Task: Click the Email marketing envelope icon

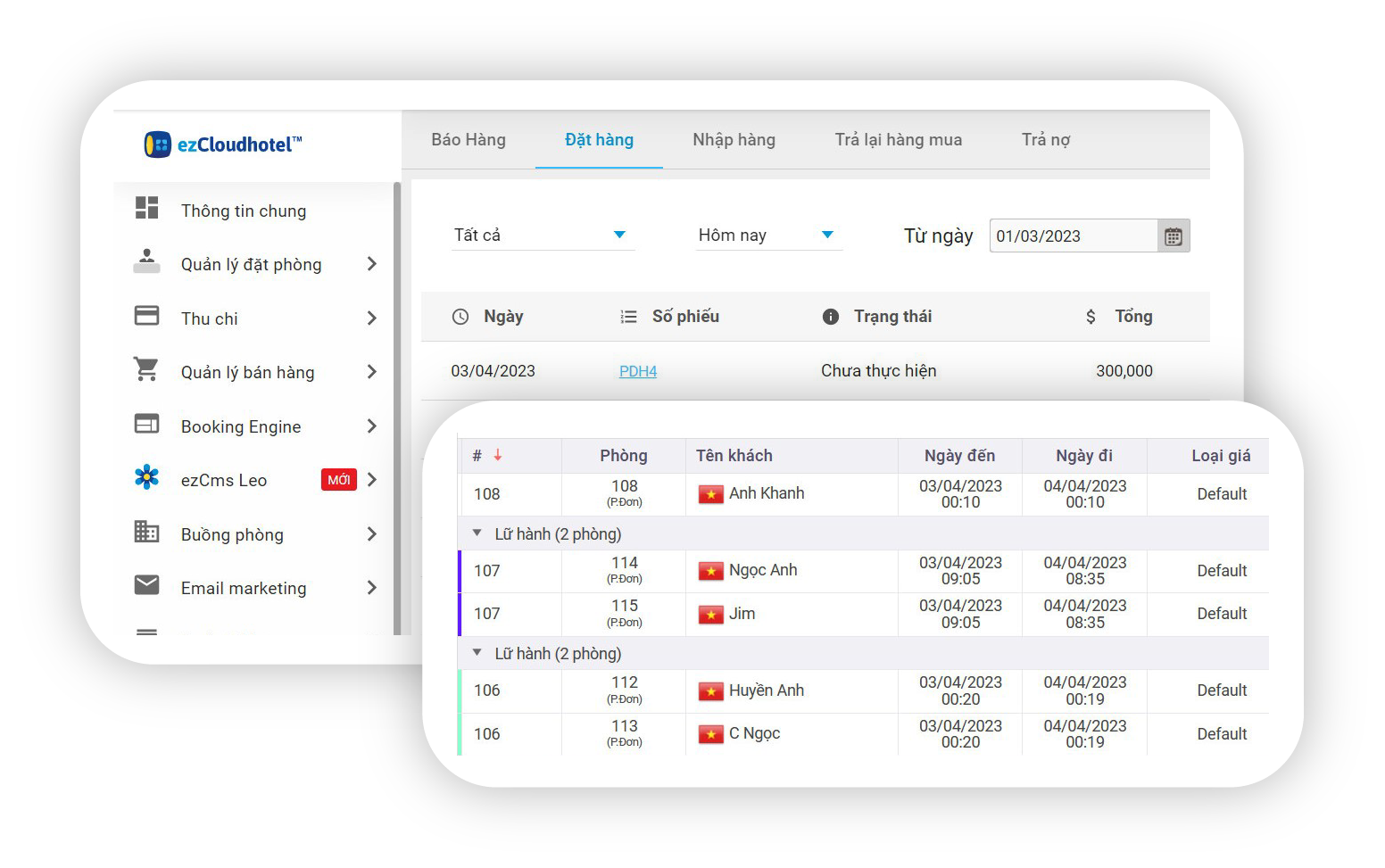Action: pos(146,585)
